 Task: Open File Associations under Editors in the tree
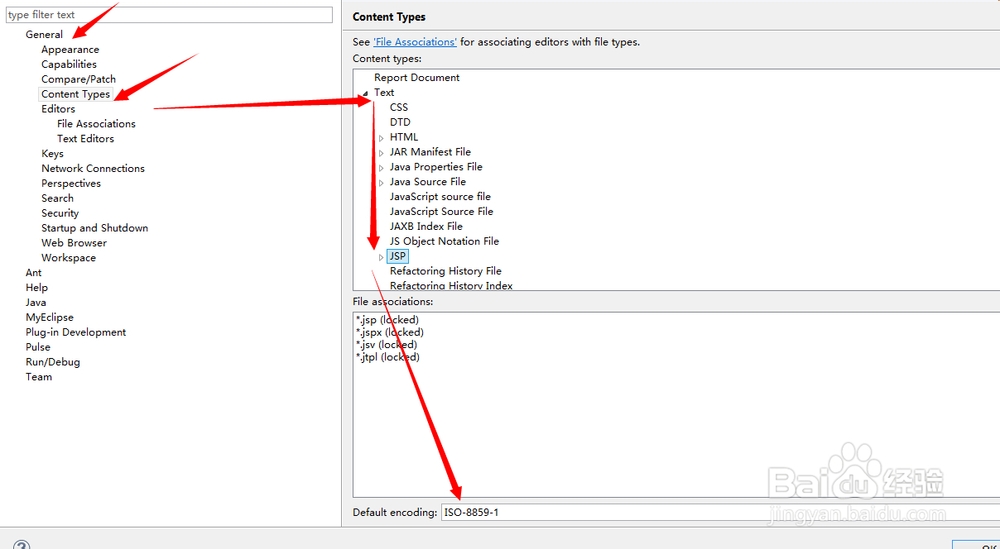96,124
